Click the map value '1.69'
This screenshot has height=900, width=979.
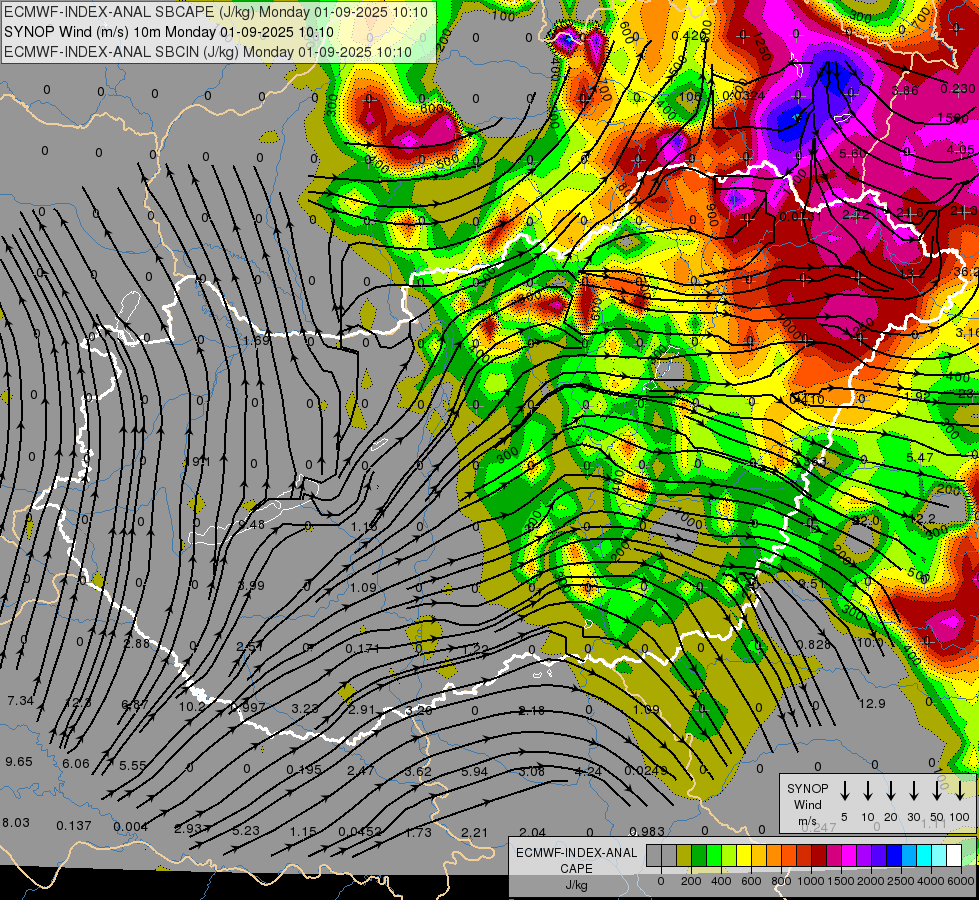[256, 340]
